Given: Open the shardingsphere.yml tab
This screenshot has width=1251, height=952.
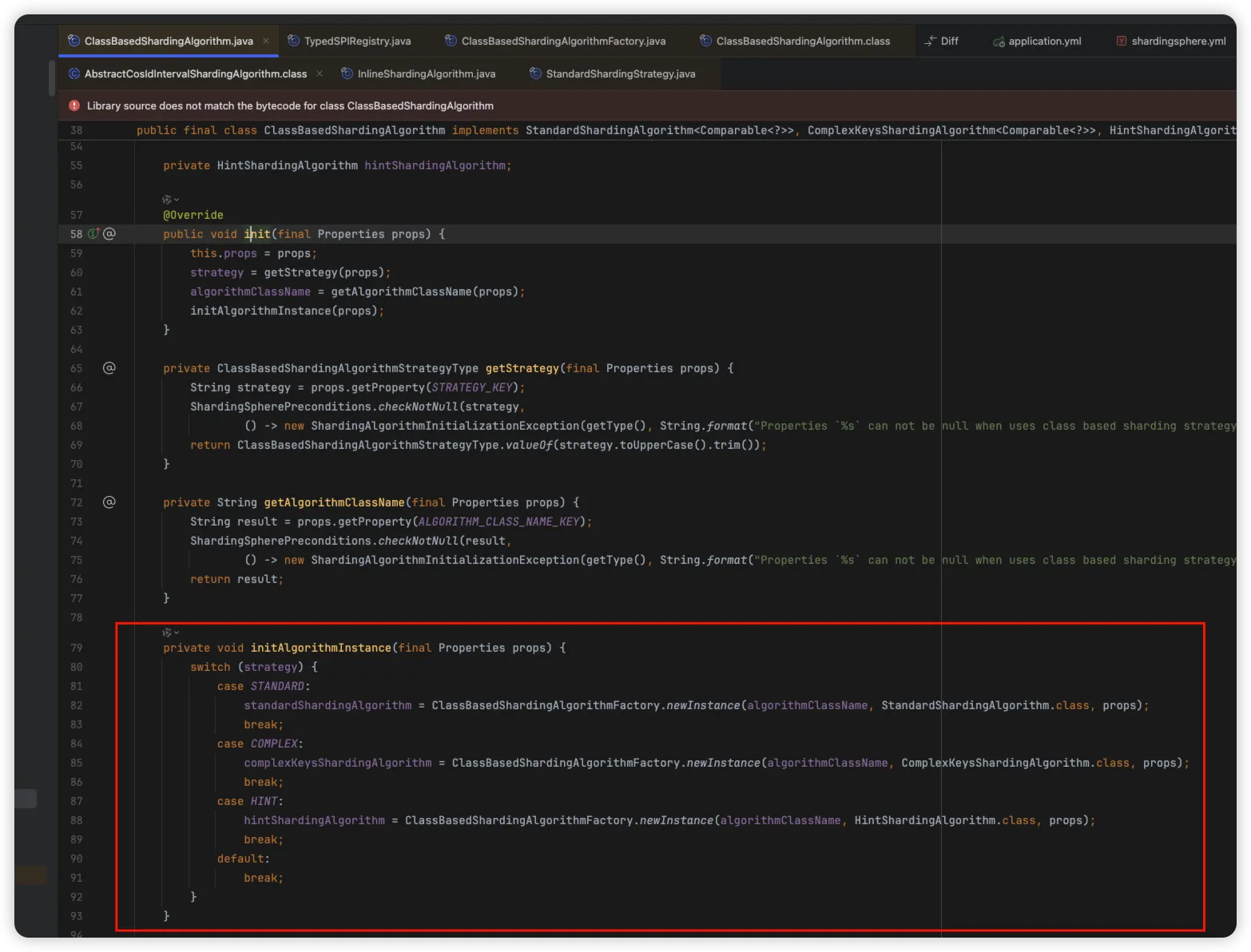Looking at the screenshot, I should coord(1178,41).
